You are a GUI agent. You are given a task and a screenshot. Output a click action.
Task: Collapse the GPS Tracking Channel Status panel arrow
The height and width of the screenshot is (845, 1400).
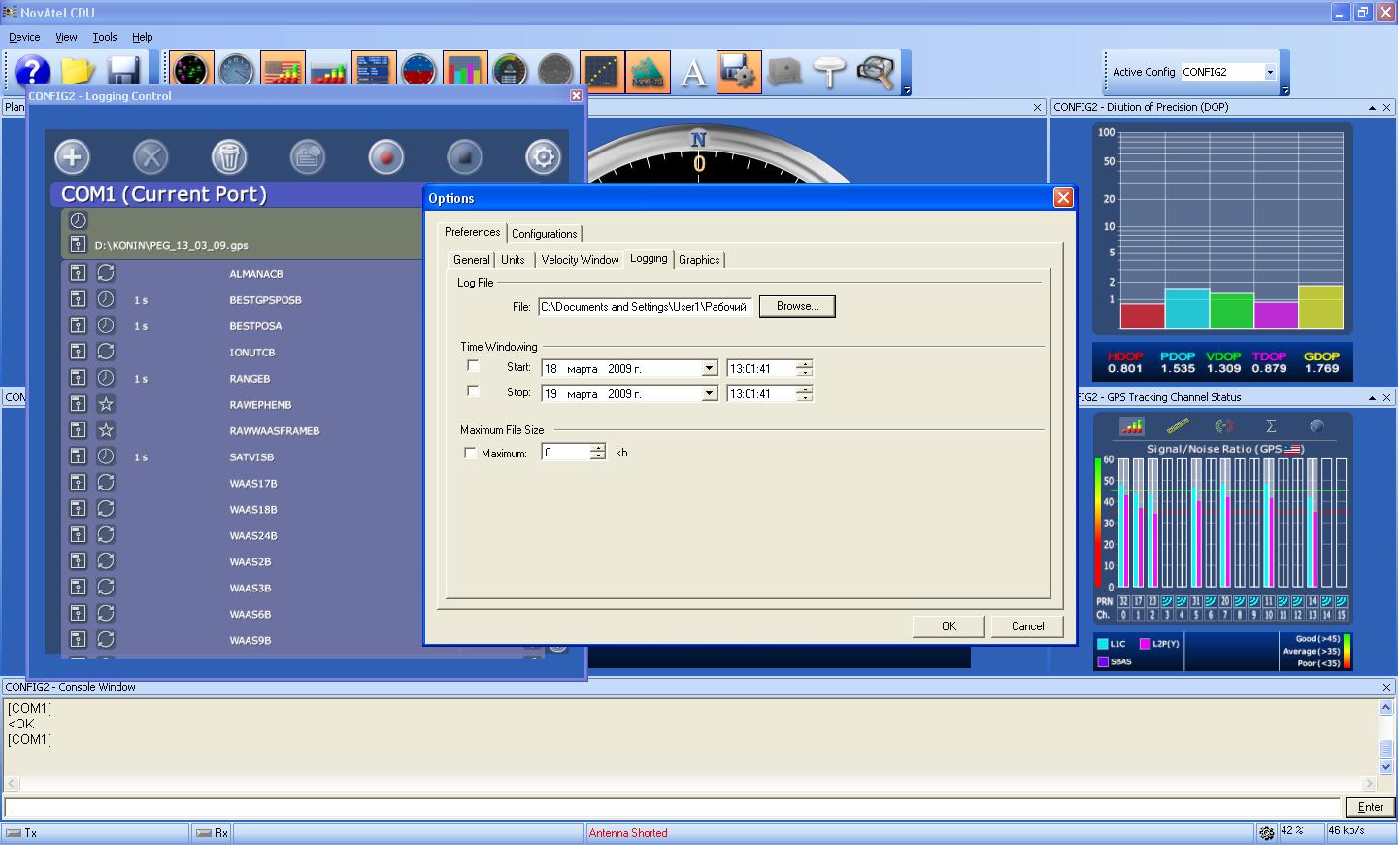tap(1372, 398)
